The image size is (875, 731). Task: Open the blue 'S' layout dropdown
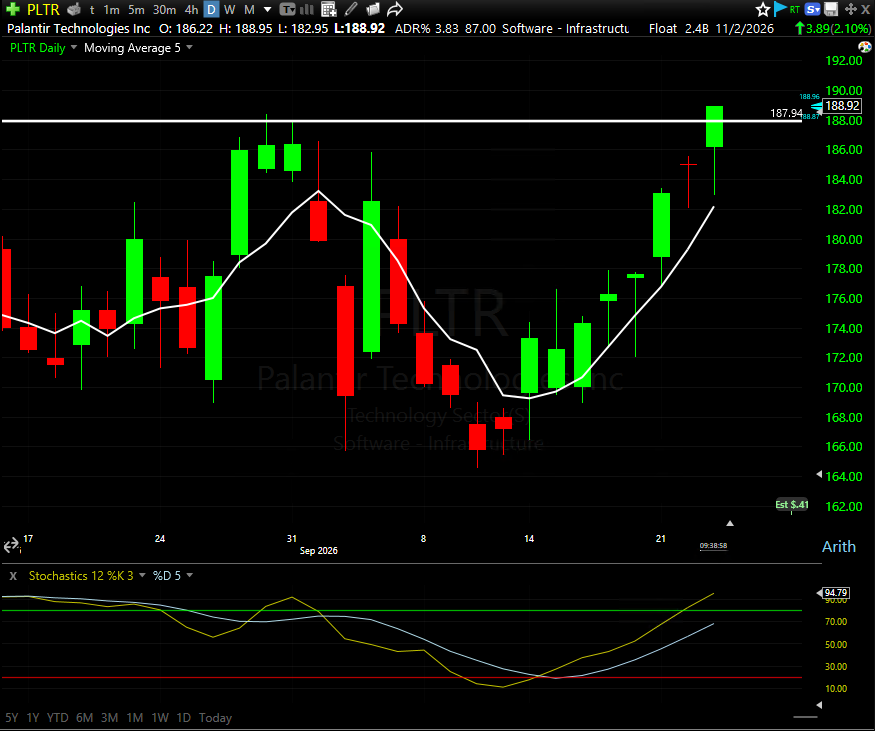click(812, 9)
